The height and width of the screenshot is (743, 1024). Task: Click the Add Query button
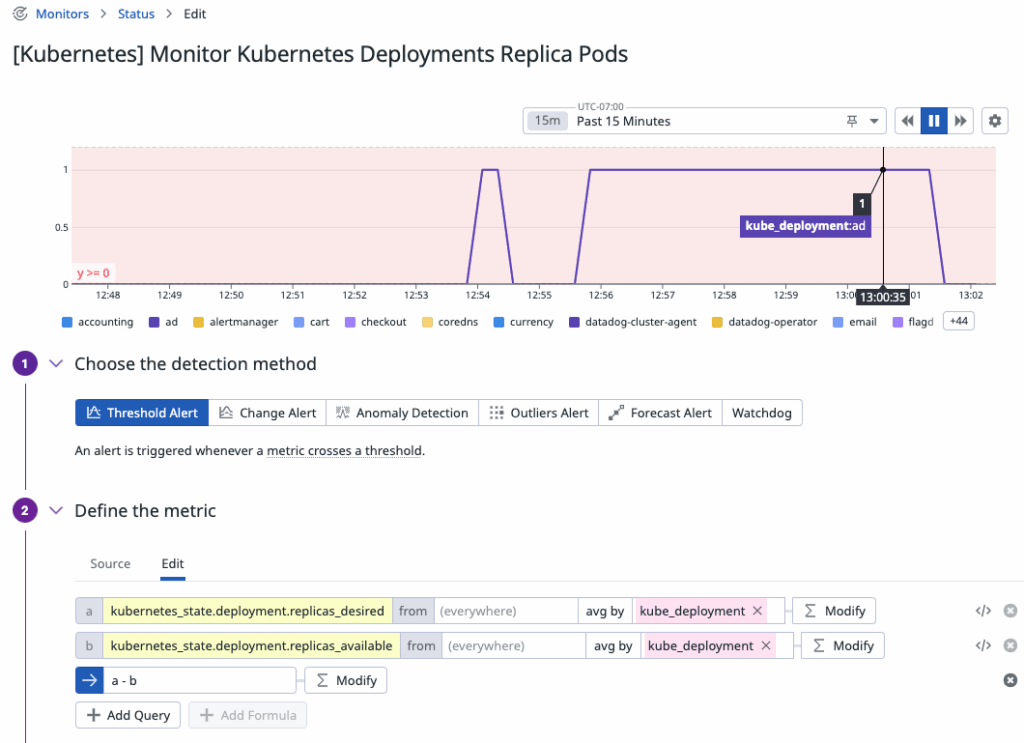click(x=128, y=715)
